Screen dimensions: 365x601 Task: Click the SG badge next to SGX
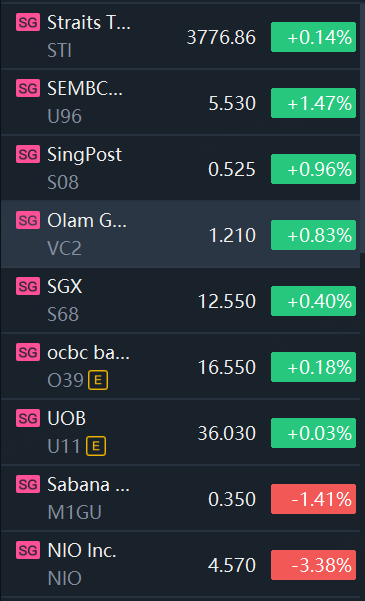pyautogui.click(x=28, y=286)
